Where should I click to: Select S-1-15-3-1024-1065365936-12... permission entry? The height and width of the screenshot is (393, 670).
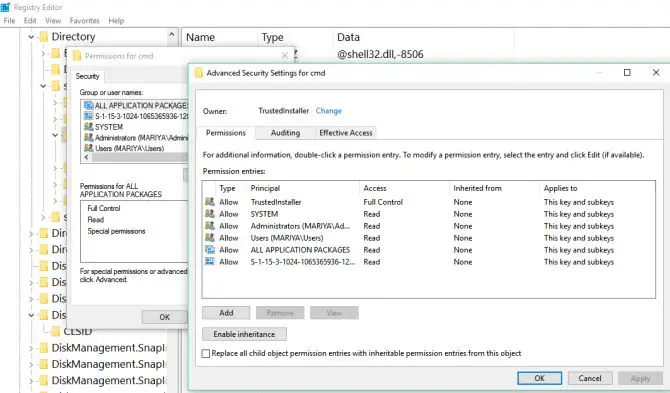tap(428, 261)
